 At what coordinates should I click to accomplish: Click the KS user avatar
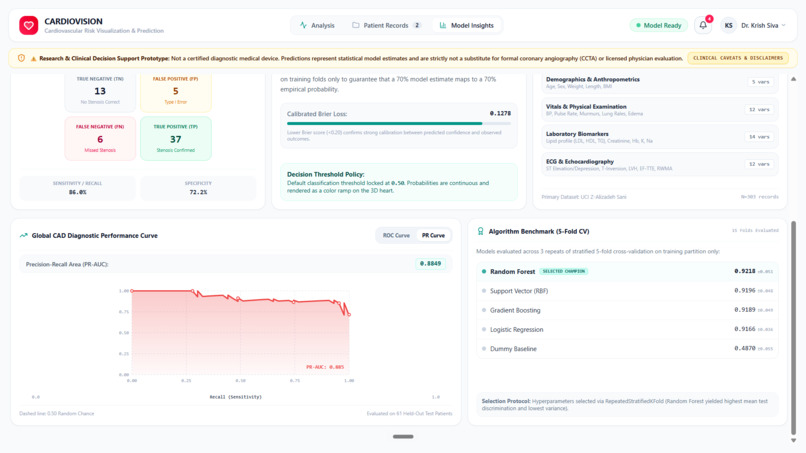[728, 25]
